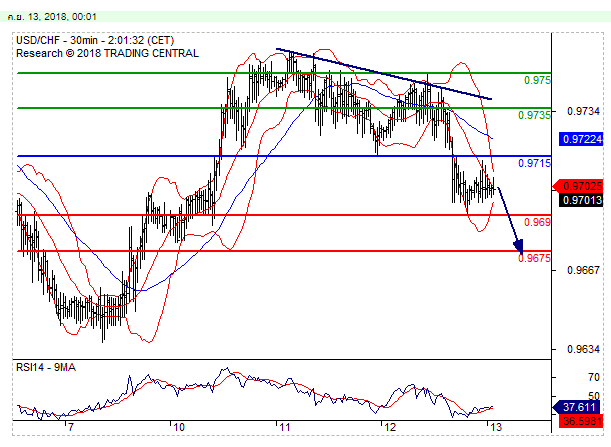611x447 pixels.
Task: Click the RSI value 37.611 tag
Action: [x=578, y=407]
